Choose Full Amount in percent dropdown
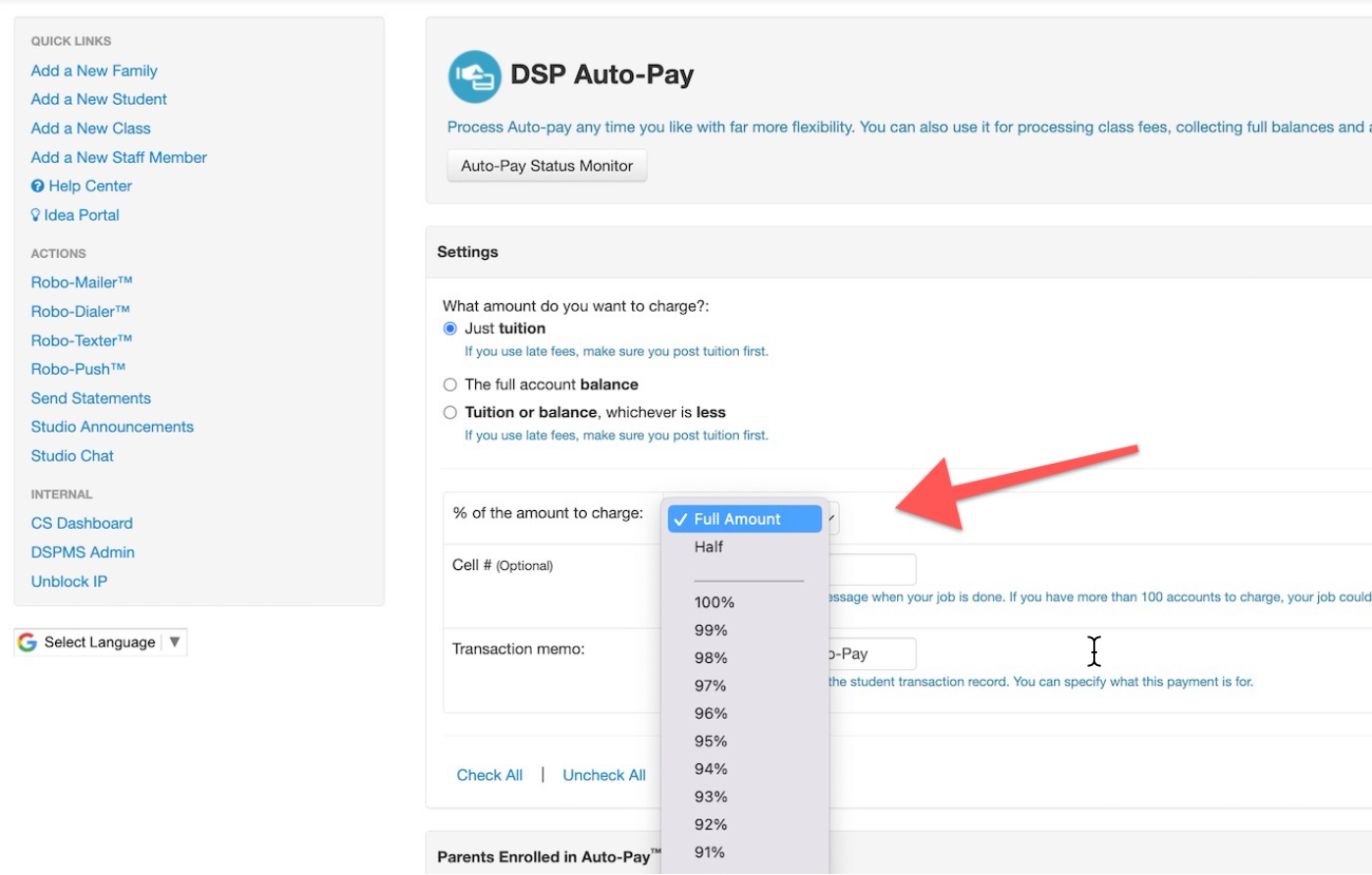 click(744, 519)
